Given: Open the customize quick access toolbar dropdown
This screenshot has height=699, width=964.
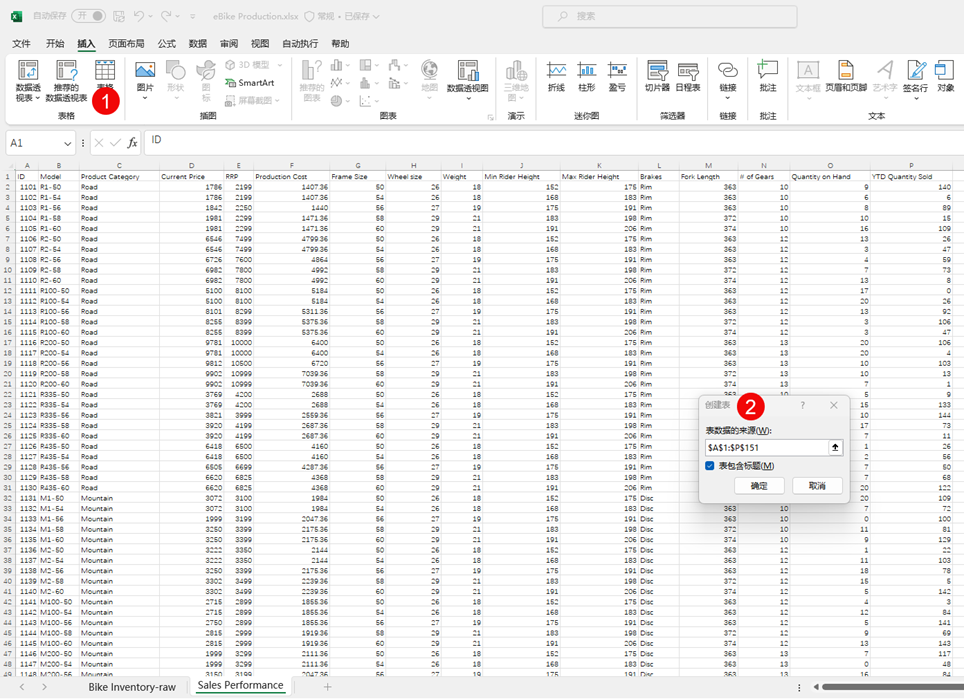Looking at the screenshot, I should click(192, 17).
